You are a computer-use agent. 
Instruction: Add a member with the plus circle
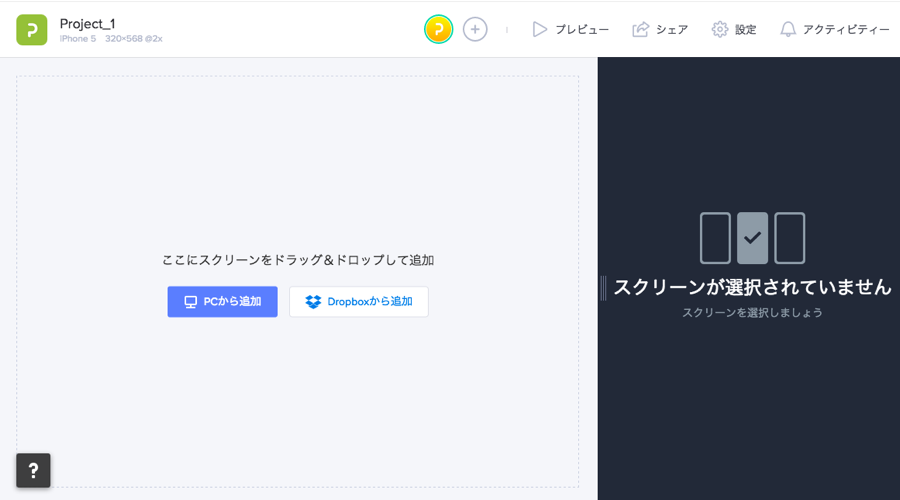point(475,29)
